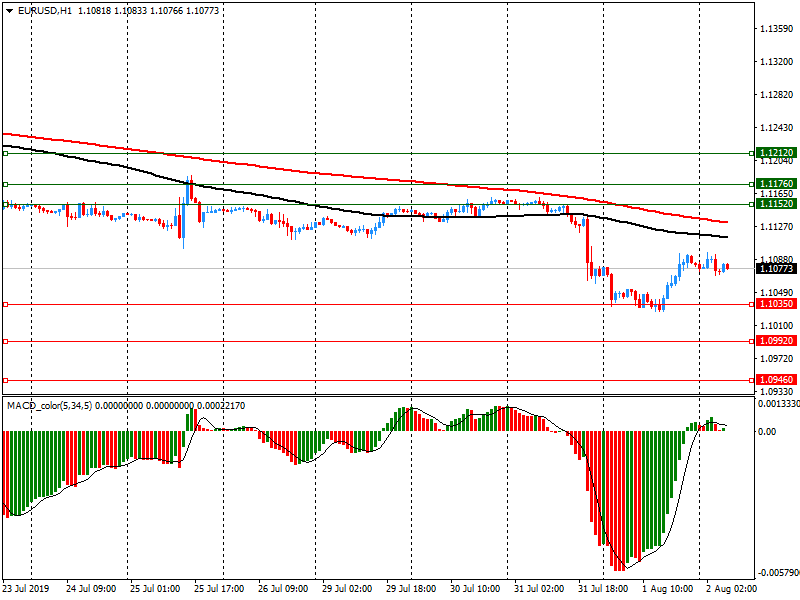Click the 1.13590 price scale value
Viewport: 800px width, 600px height.
tap(777, 29)
